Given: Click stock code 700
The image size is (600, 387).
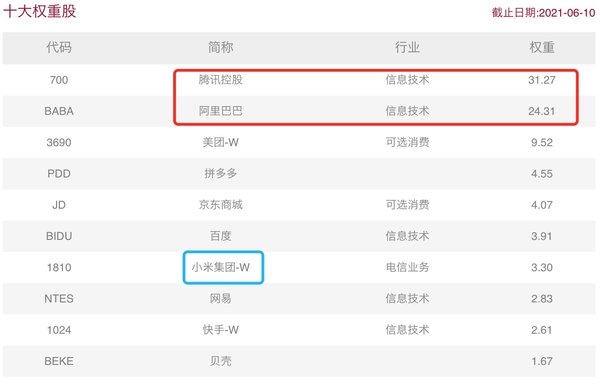Looking at the screenshot, I should pyautogui.click(x=59, y=80).
